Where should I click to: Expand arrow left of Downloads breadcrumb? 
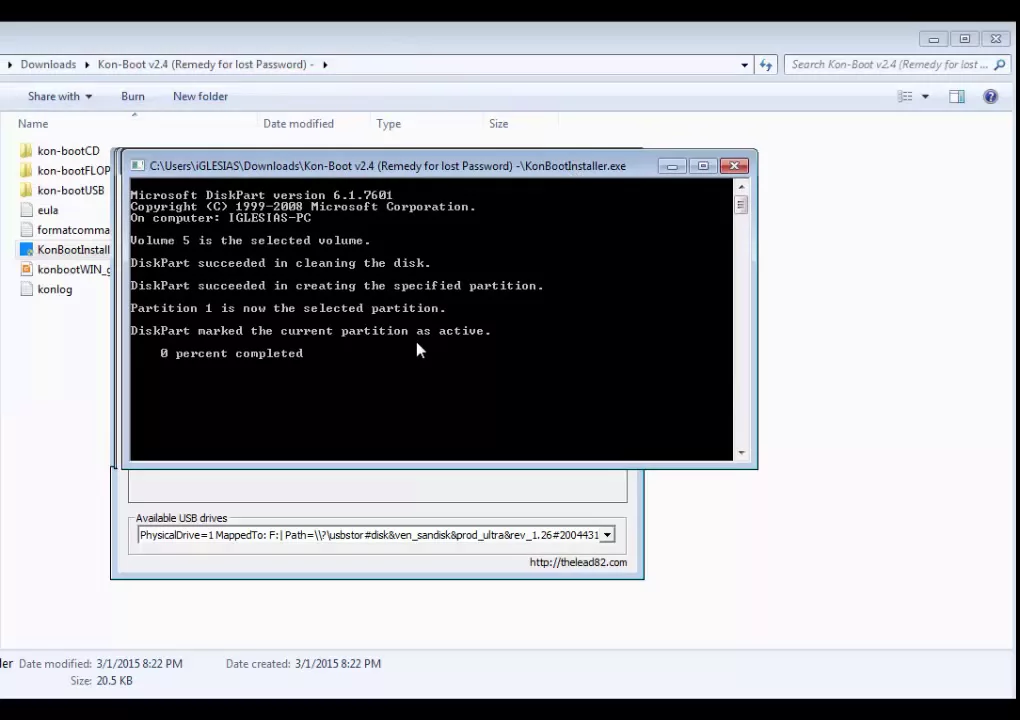[x=10, y=64]
